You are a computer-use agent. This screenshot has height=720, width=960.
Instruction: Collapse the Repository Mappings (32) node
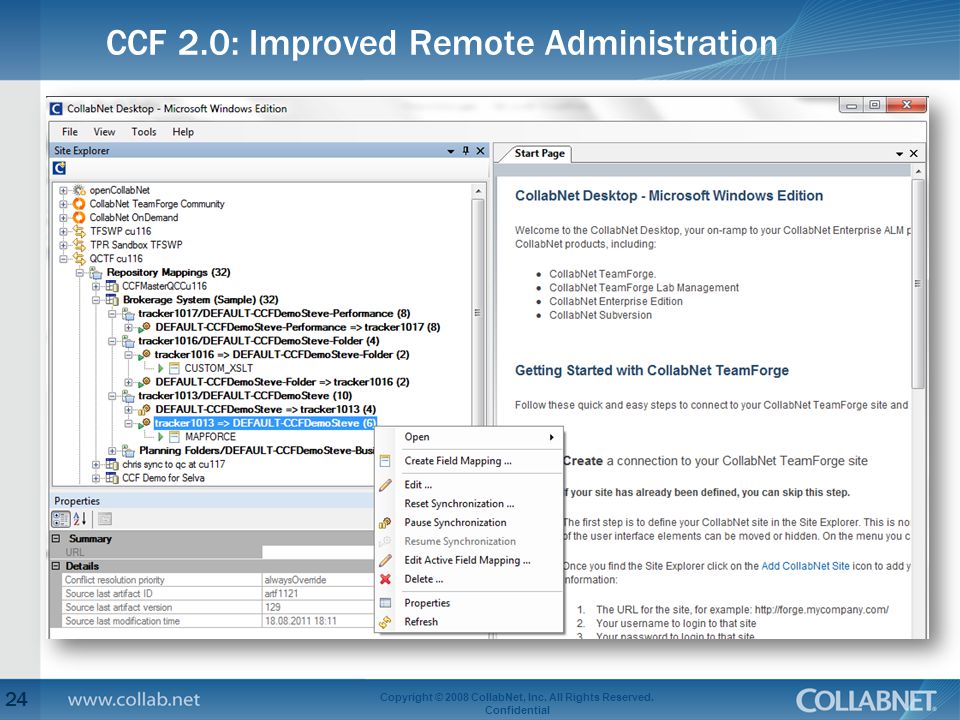(x=80, y=272)
